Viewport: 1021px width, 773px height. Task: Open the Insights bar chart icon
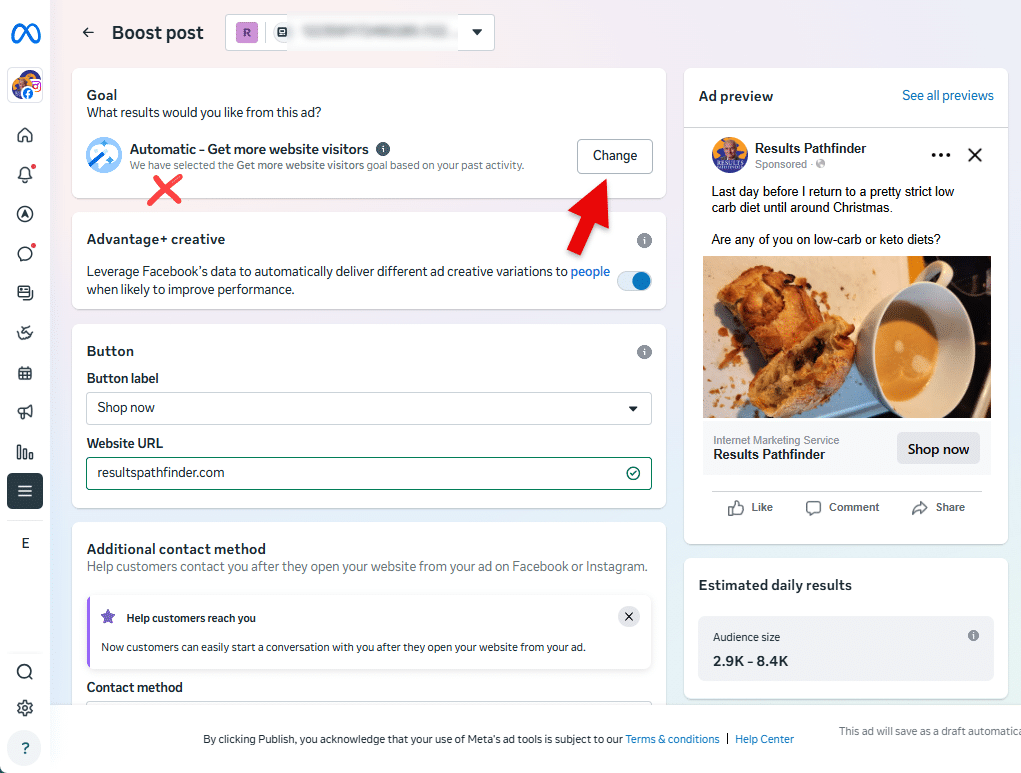click(25, 452)
